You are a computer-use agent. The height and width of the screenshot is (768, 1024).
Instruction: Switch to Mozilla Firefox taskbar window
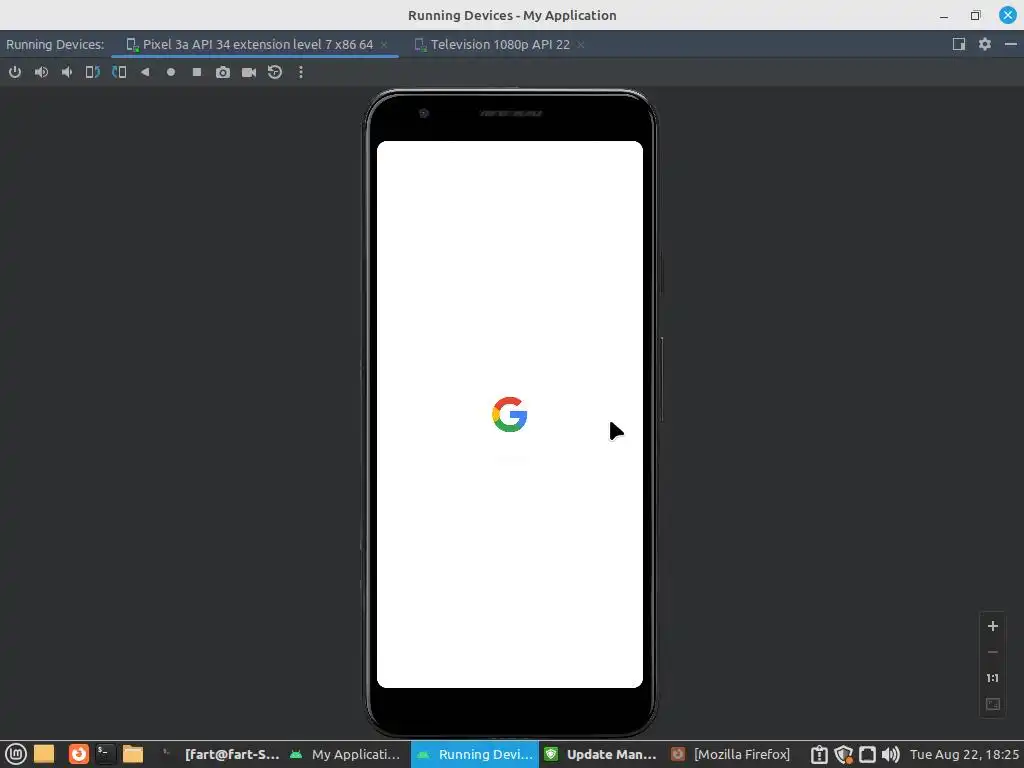[731, 754]
